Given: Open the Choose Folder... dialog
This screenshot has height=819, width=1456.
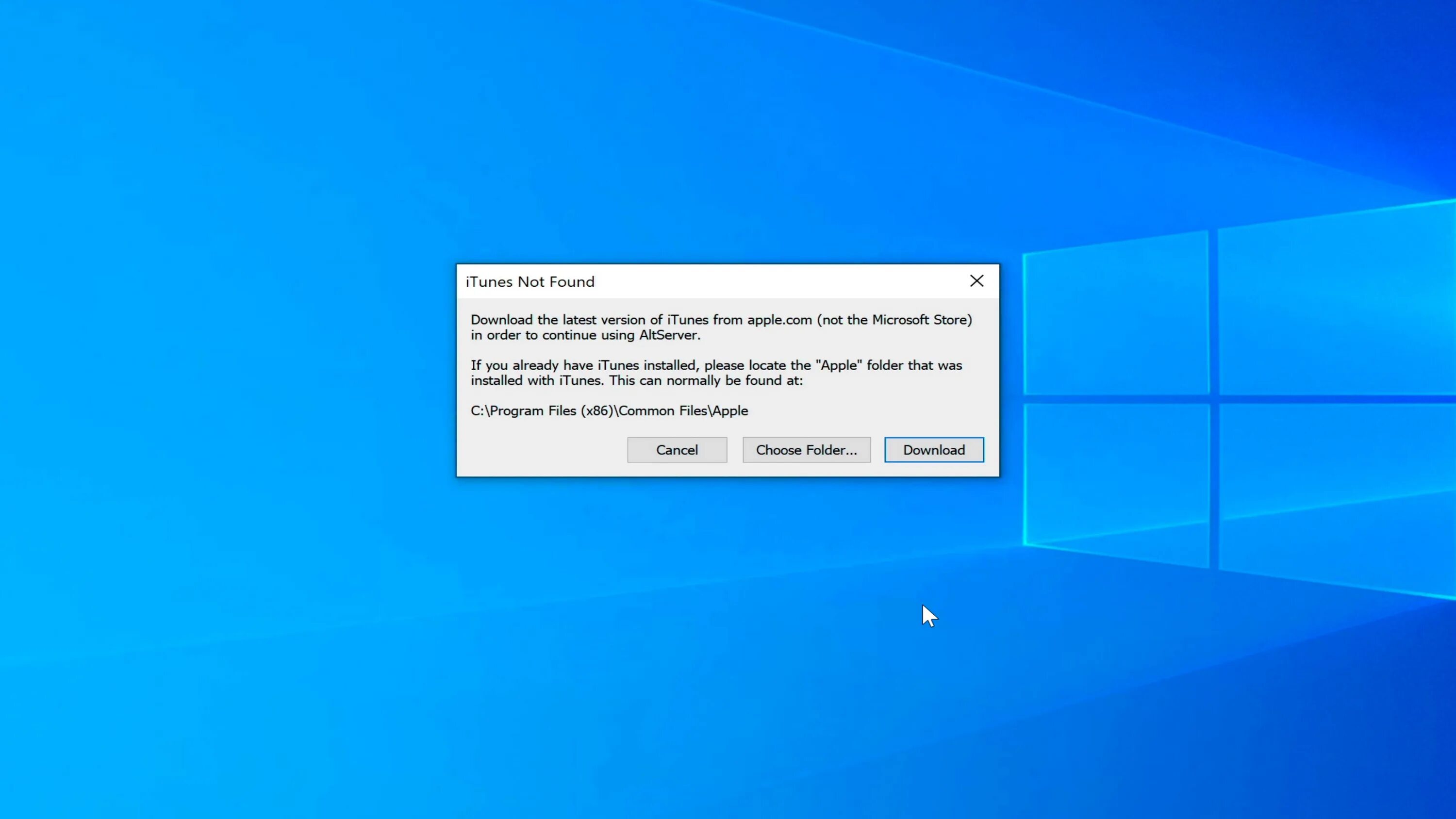Looking at the screenshot, I should coord(806,450).
